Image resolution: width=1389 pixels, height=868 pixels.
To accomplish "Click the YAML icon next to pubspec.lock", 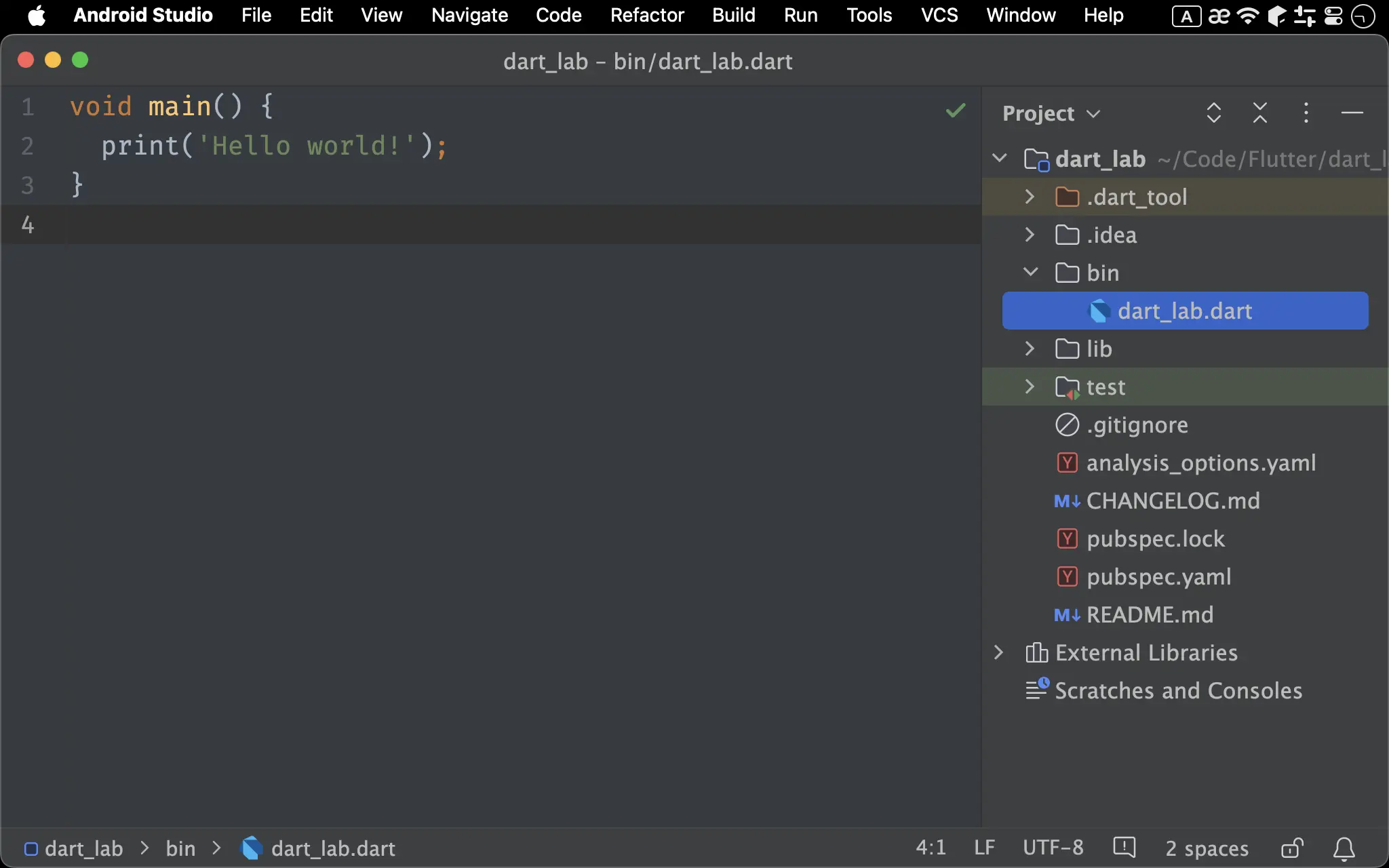I will point(1067,539).
